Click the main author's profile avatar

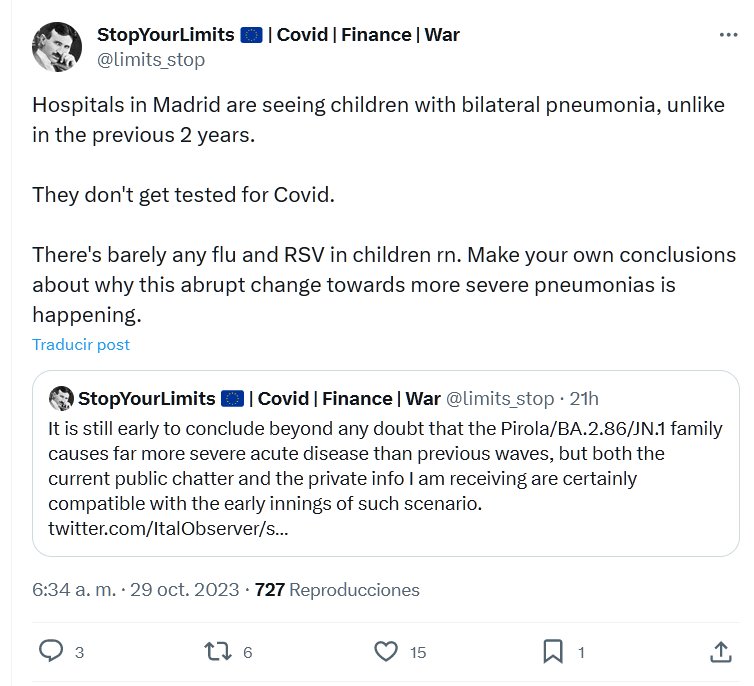(57, 47)
